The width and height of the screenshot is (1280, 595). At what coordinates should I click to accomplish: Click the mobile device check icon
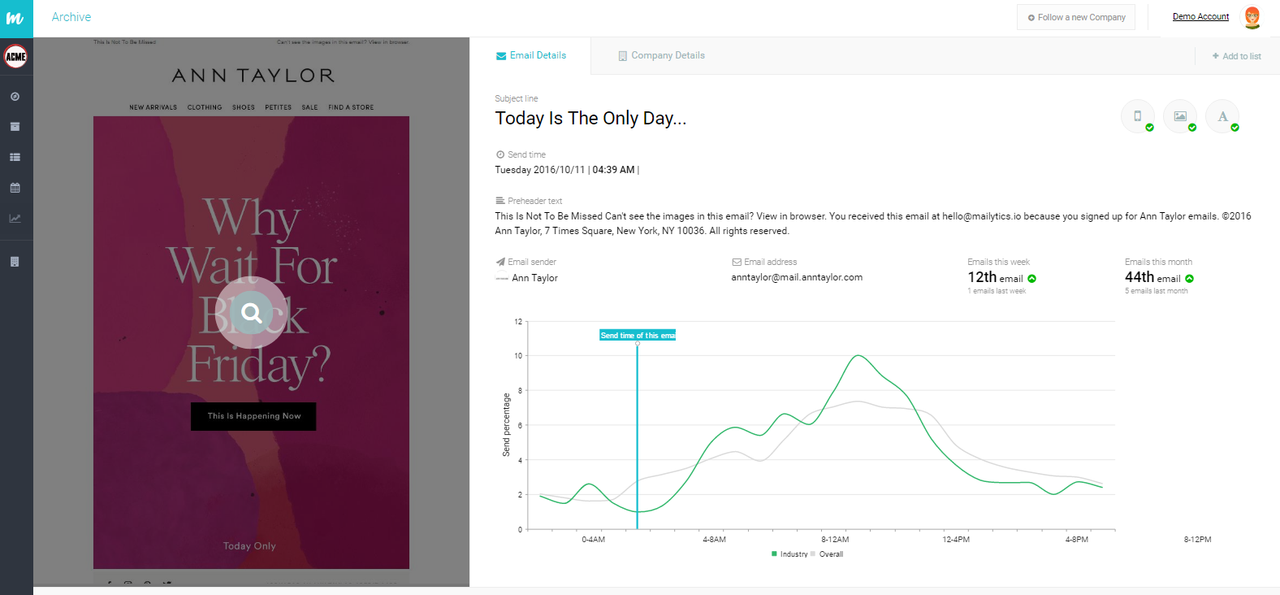(x=1138, y=117)
